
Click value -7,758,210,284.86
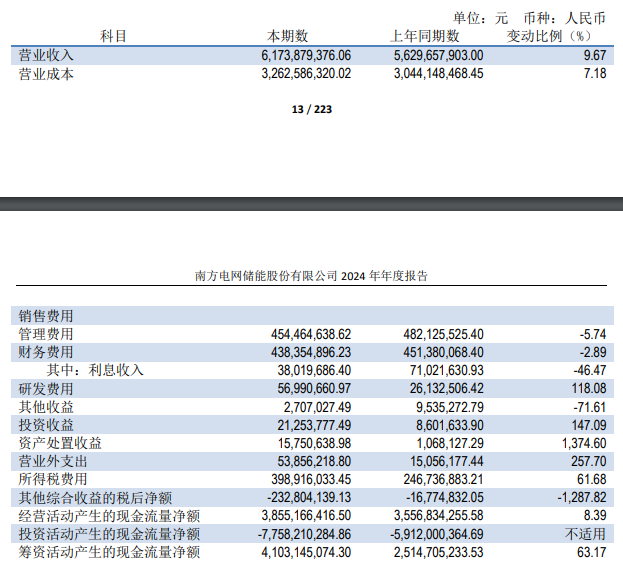click(304, 534)
